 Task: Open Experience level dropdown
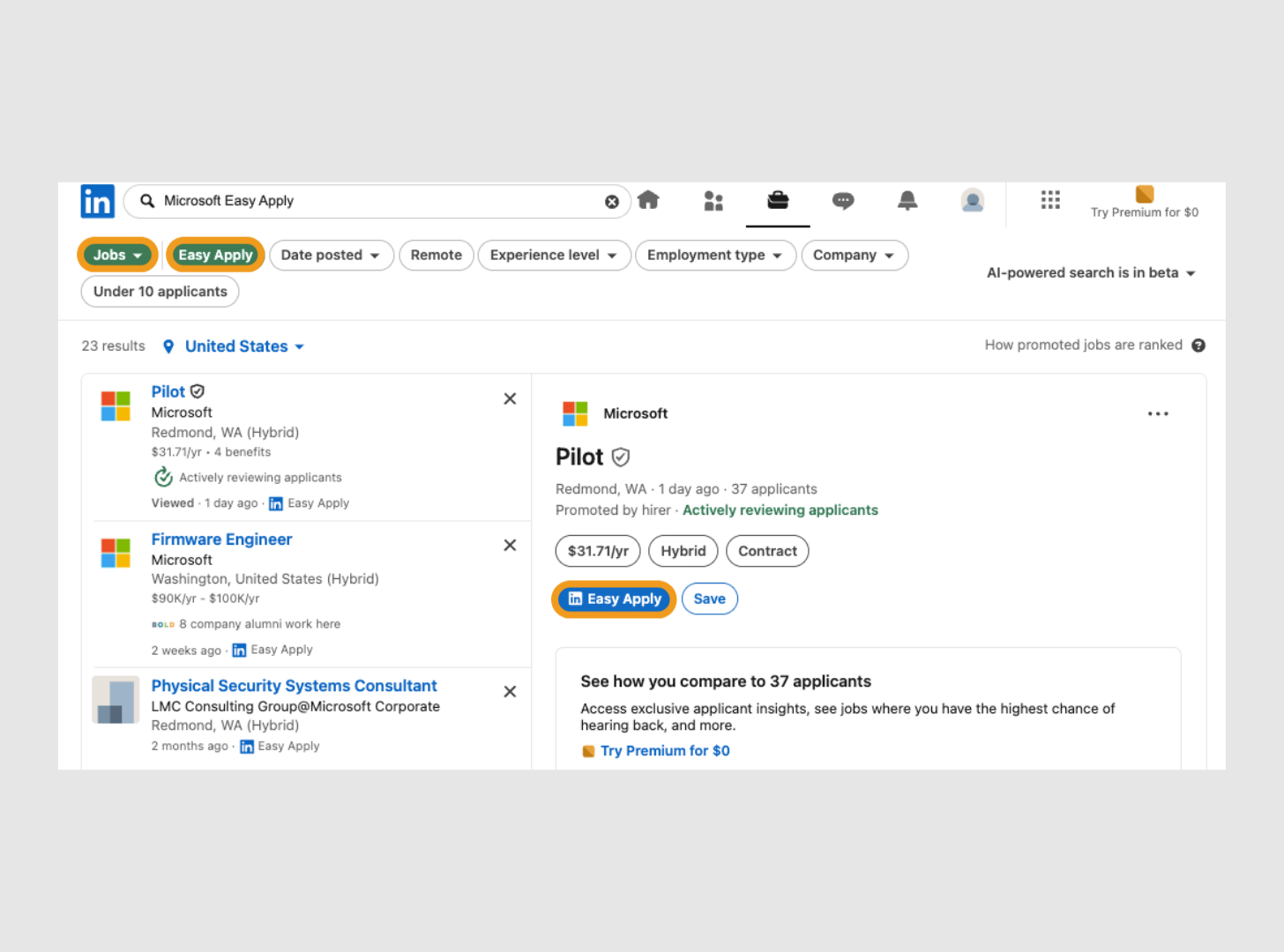[x=554, y=256]
